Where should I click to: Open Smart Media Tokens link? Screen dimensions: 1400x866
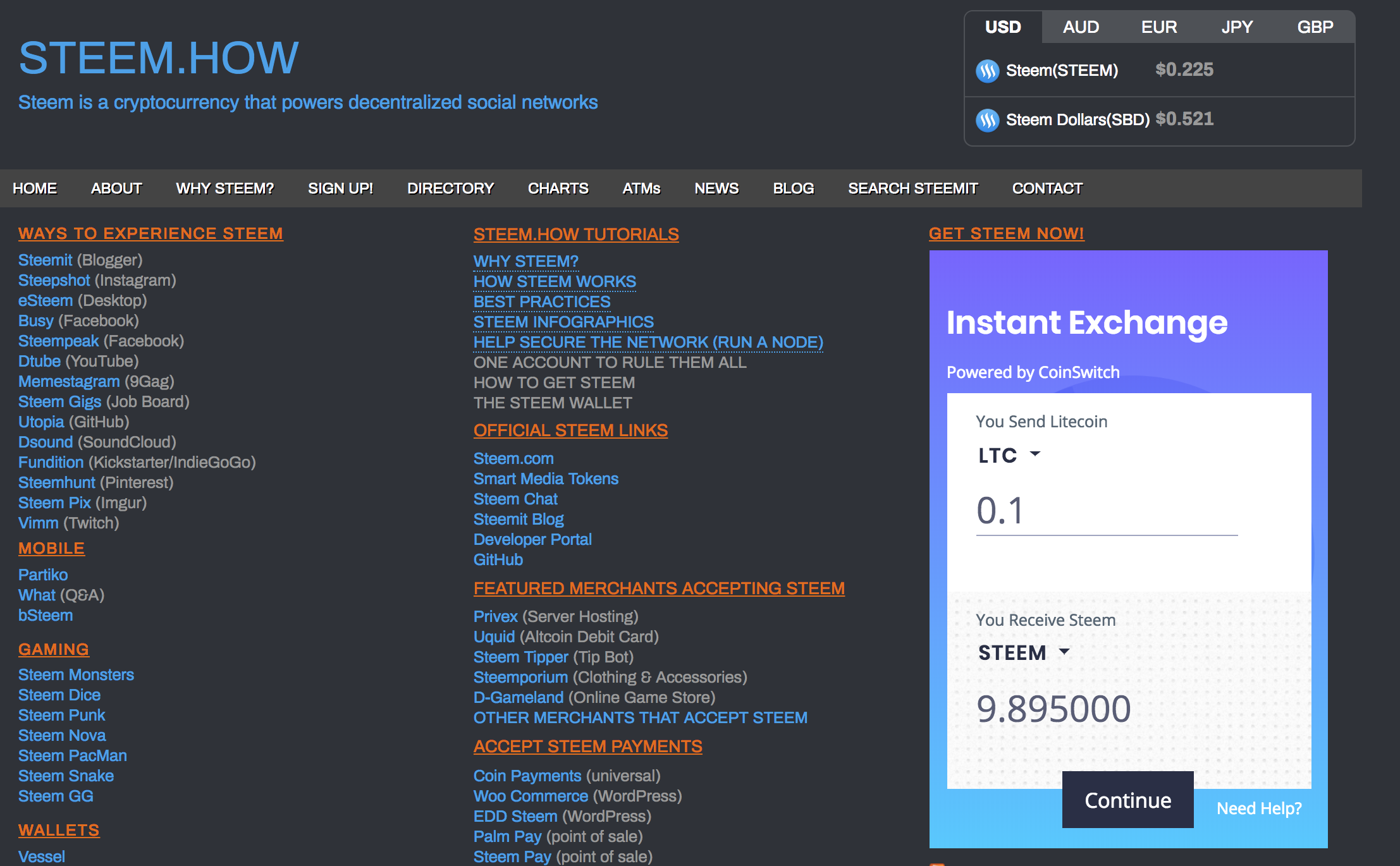546,479
